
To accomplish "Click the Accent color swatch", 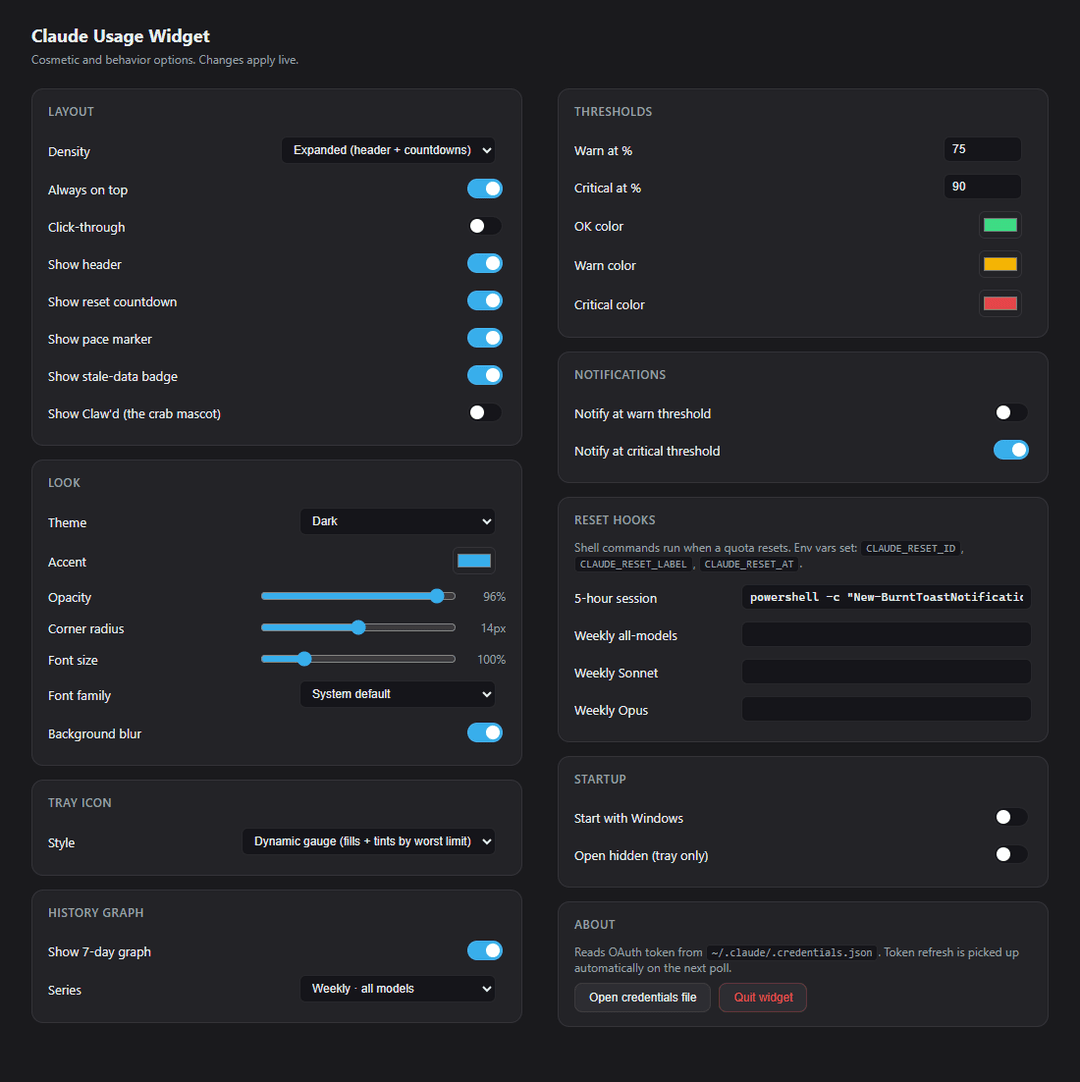I will 474,560.
